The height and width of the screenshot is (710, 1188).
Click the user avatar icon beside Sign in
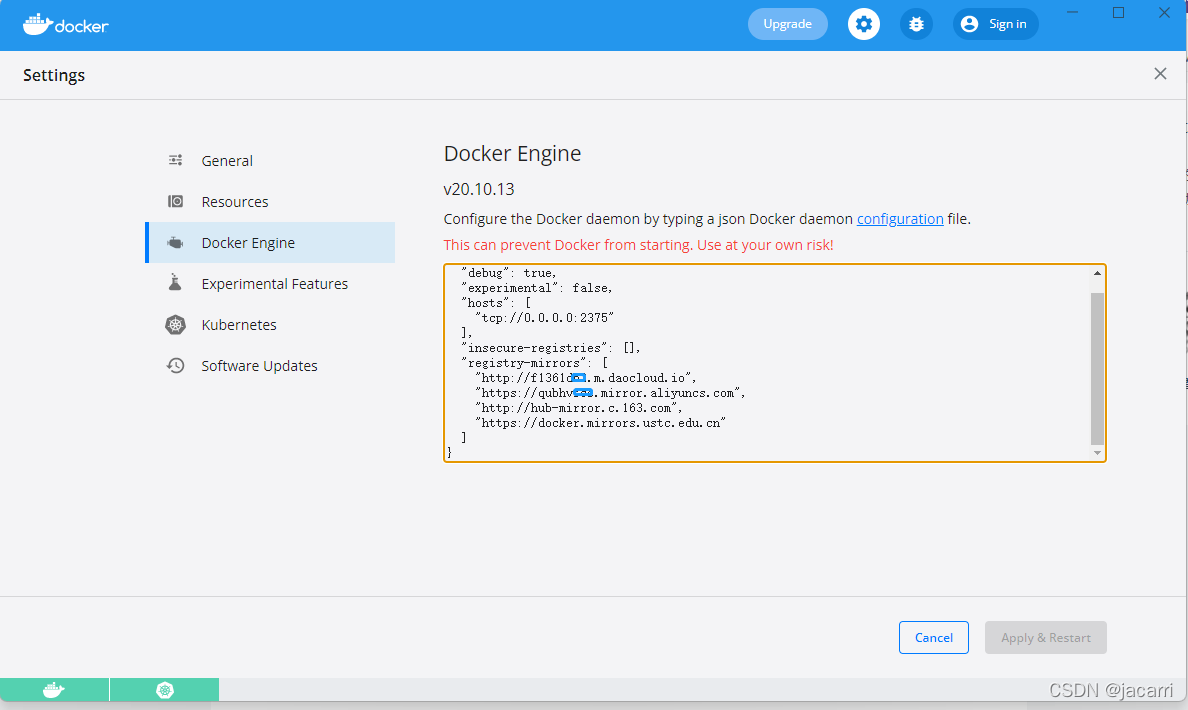[969, 24]
